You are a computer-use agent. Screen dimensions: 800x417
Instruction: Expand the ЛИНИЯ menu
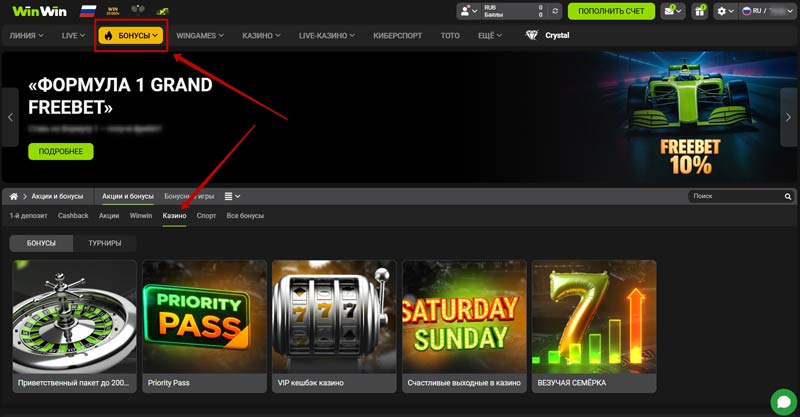click(x=27, y=36)
